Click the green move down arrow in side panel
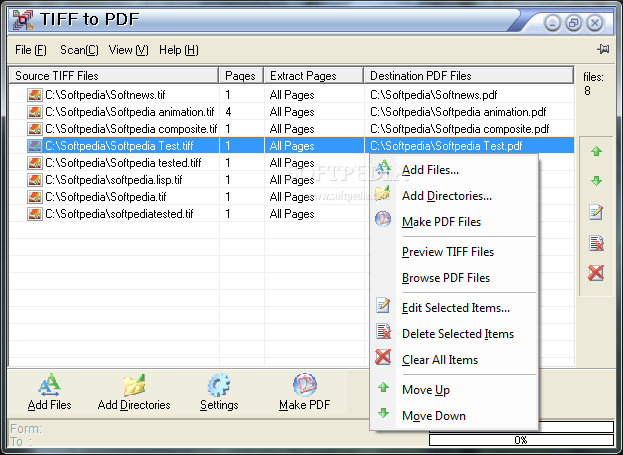 tap(596, 181)
